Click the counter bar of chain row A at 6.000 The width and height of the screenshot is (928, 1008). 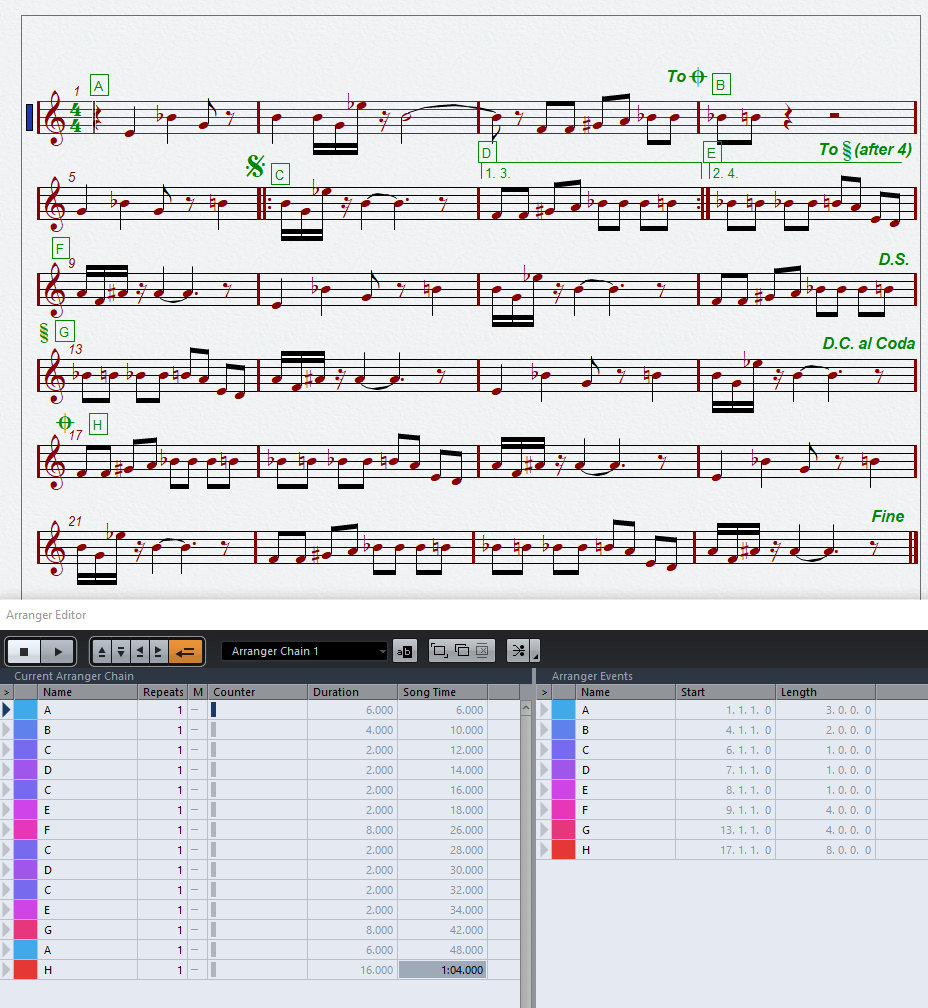coord(213,710)
